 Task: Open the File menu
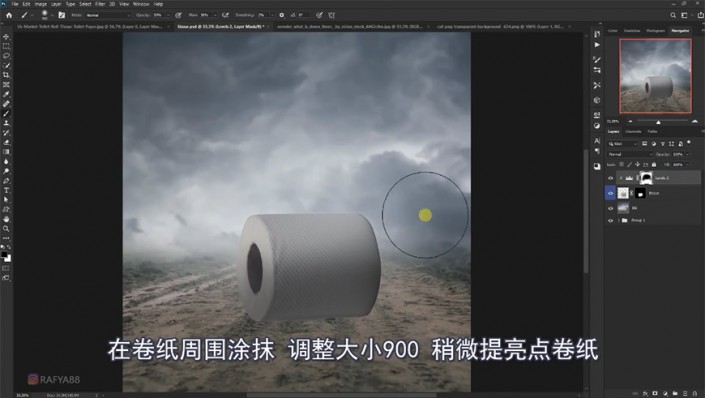click(x=15, y=4)
